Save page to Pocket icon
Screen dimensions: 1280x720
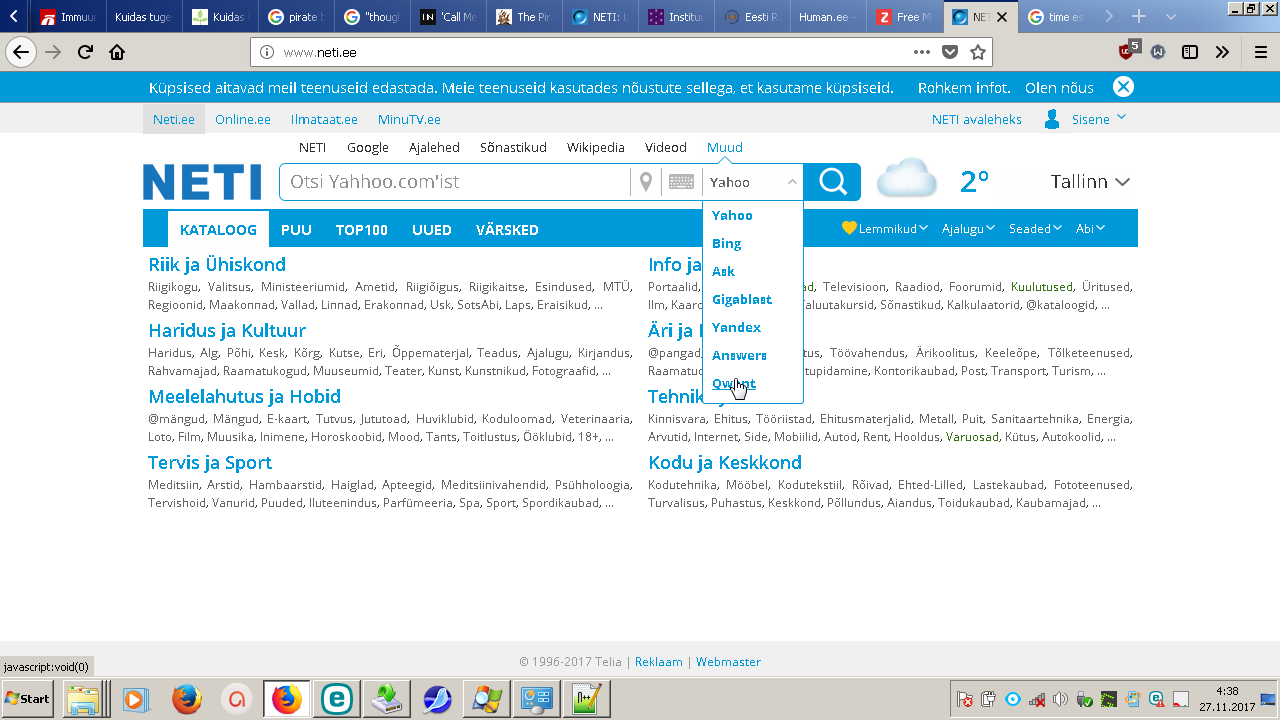(x=950, y=52)
